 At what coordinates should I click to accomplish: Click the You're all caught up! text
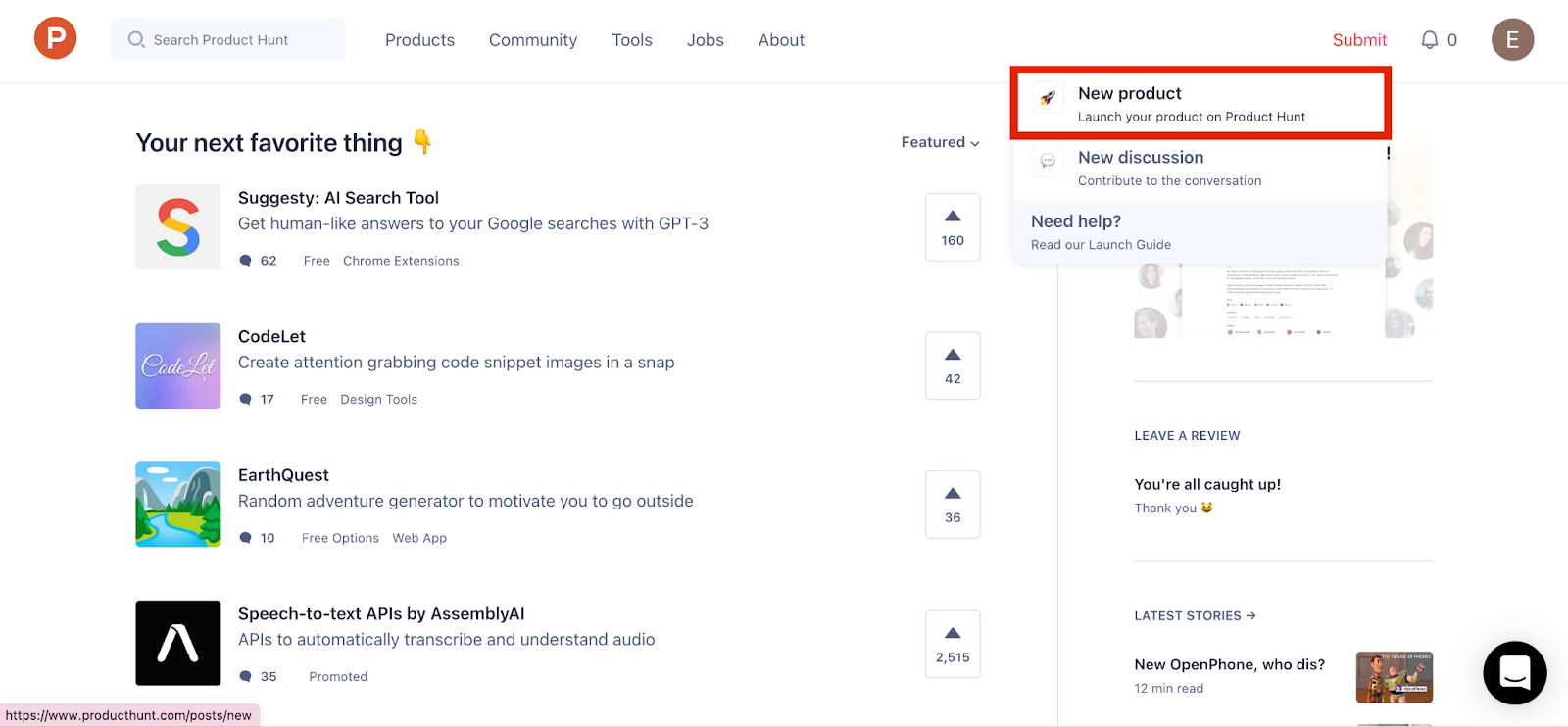click(x=1207, y=484)
